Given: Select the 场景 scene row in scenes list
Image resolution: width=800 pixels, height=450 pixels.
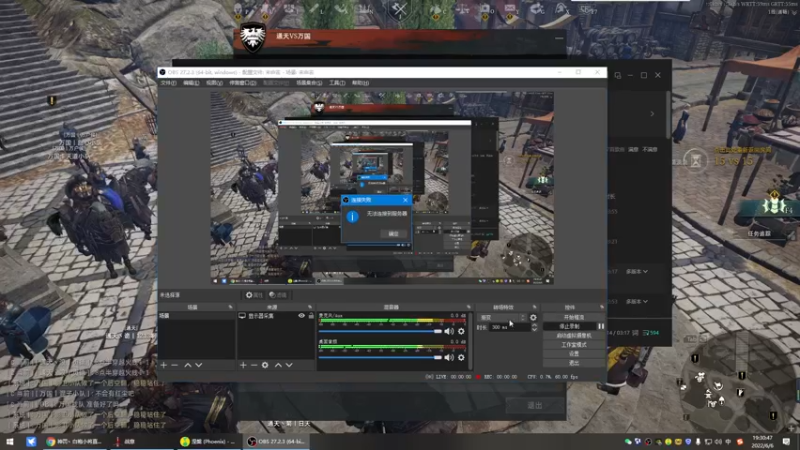Looking at the screenshot, I should (196, 316).
